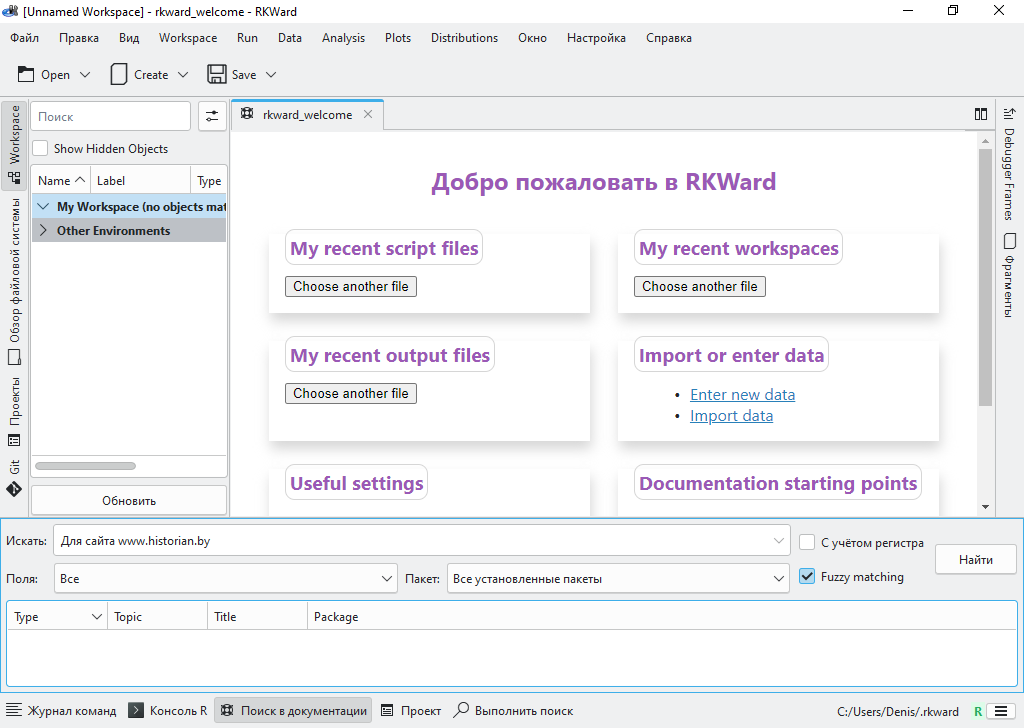The image size is (1024, 728).
Task: Disable the Fuzzy matching checkbox
Action: pyautogui.click(x=808, y=577)
